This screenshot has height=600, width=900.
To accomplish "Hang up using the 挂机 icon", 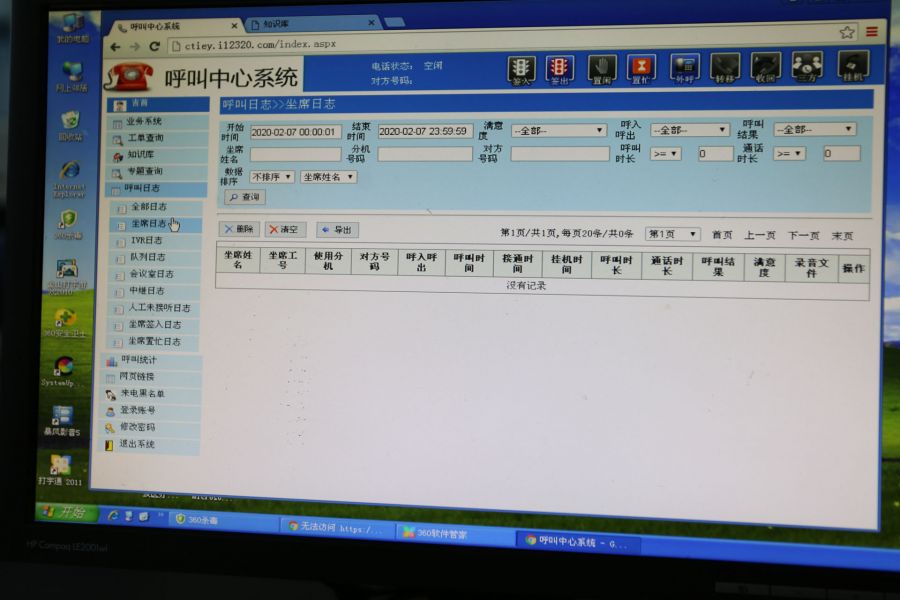I will point(853,66).
